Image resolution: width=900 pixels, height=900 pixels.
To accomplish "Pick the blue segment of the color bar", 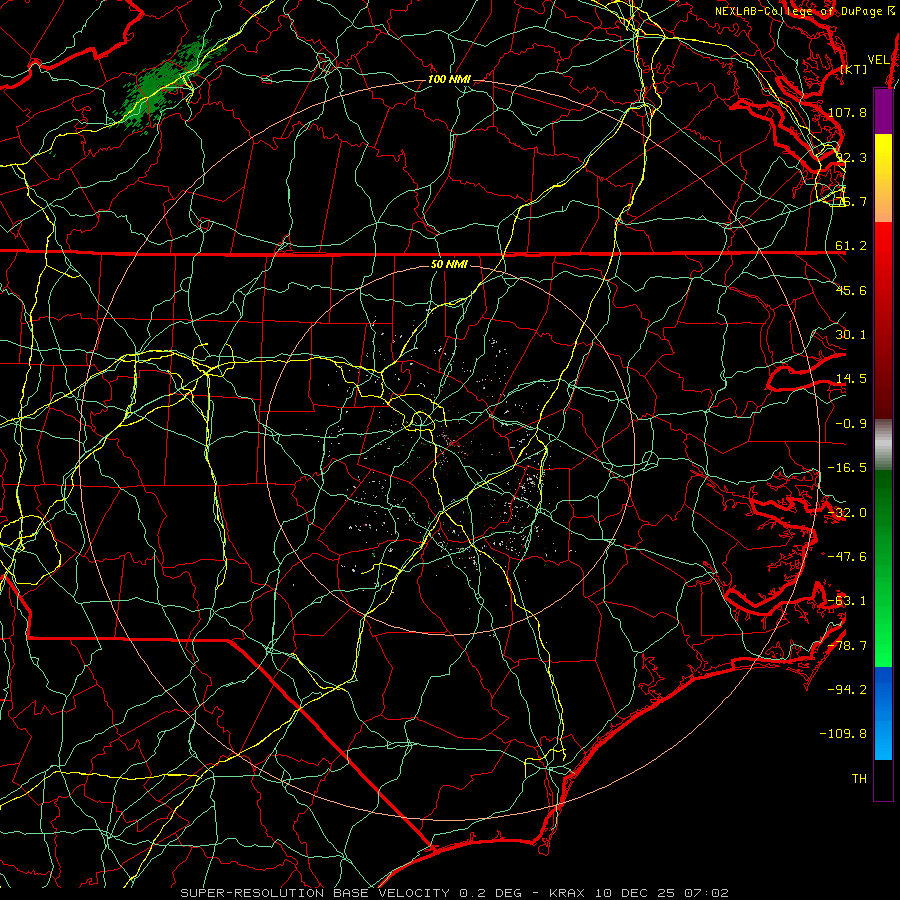I will 883,713.
